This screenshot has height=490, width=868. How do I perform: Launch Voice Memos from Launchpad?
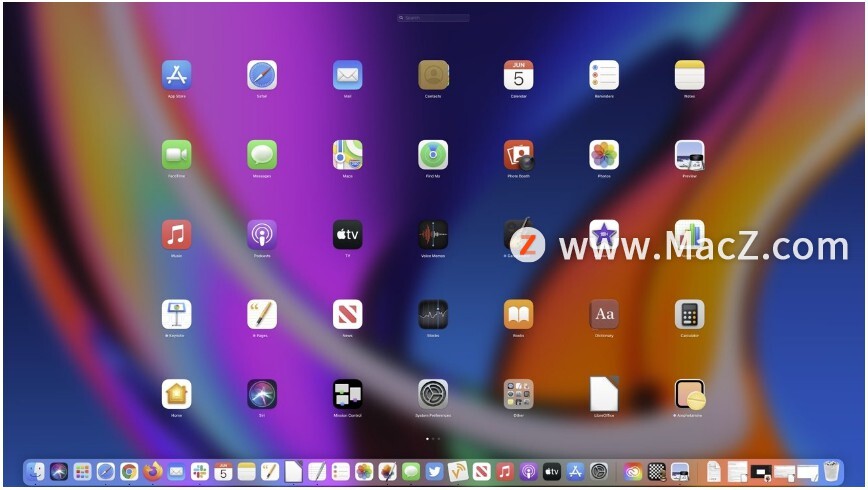pos(433,234)
